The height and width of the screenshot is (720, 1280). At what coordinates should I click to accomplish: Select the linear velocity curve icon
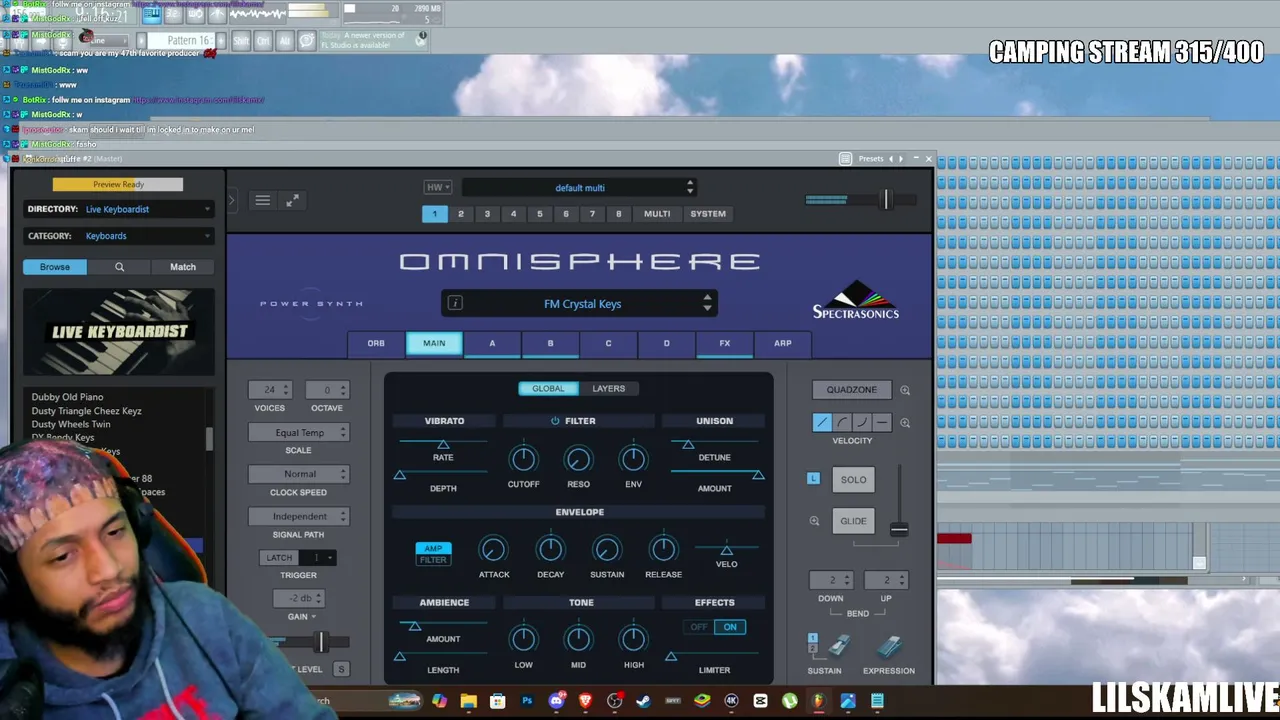(822, 423)
